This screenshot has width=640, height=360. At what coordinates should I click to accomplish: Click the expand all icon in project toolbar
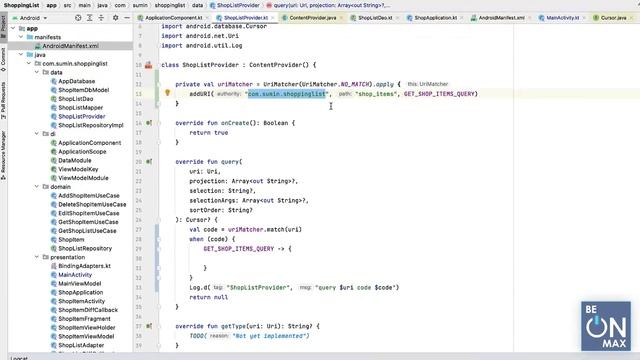pos(89,18)
